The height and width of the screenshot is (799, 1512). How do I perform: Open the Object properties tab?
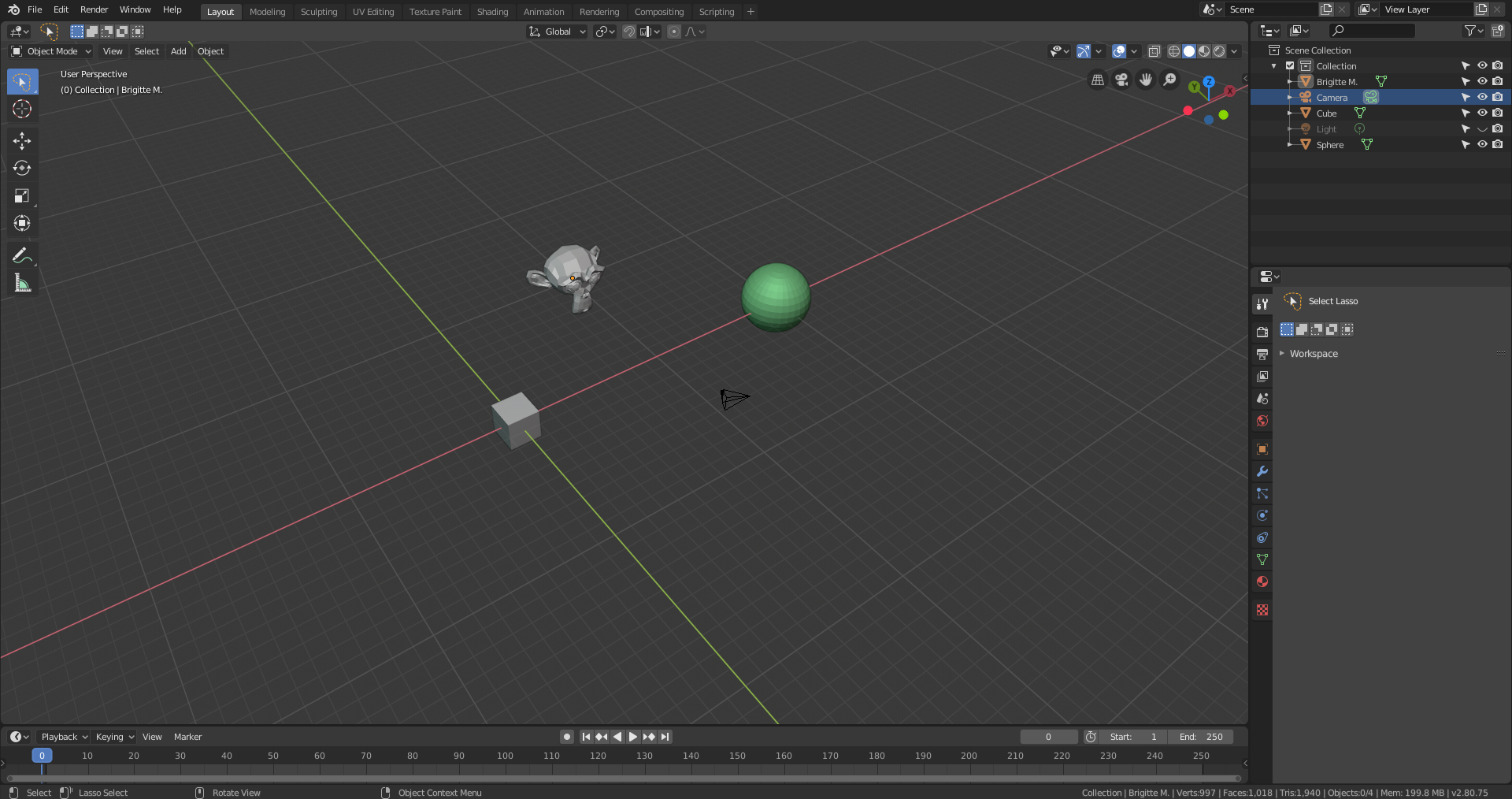[1262, 449]
